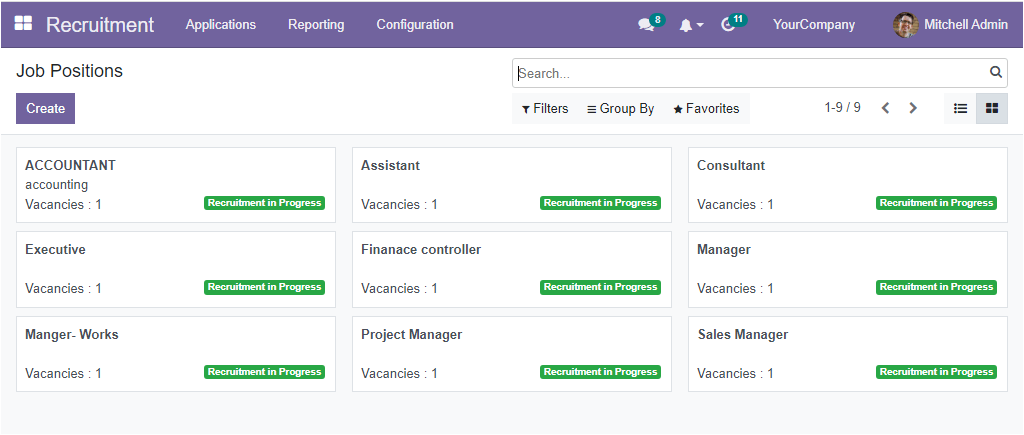
Task: Open the apps grid home menu
Action: (23, 24)
